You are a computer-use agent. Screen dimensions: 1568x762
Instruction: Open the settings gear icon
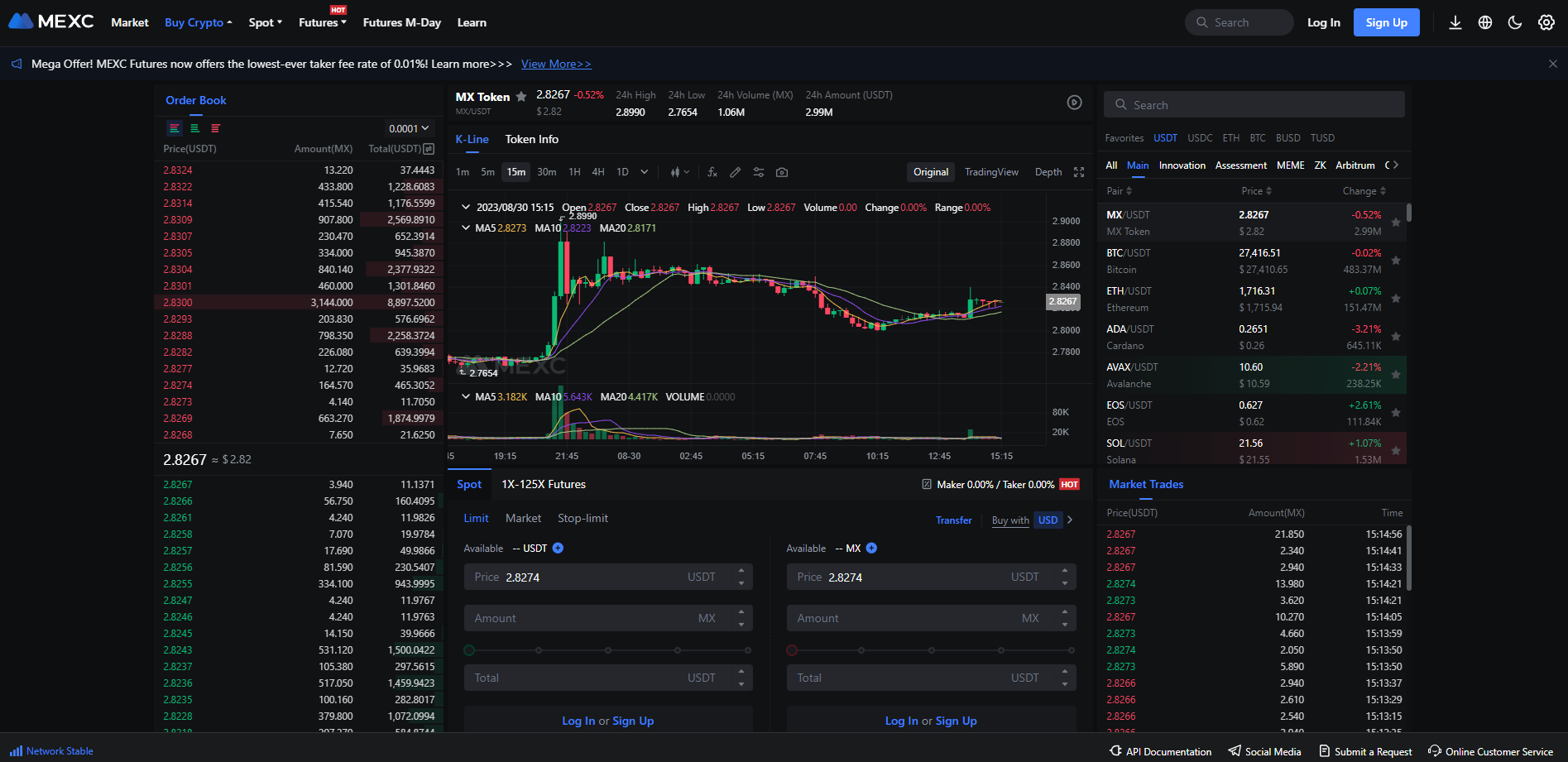point(1546,22)
